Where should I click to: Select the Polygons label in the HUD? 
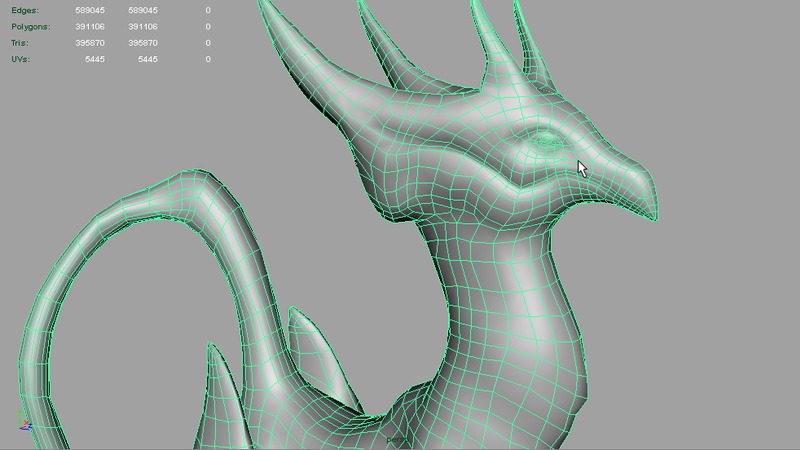click(30, 27)
